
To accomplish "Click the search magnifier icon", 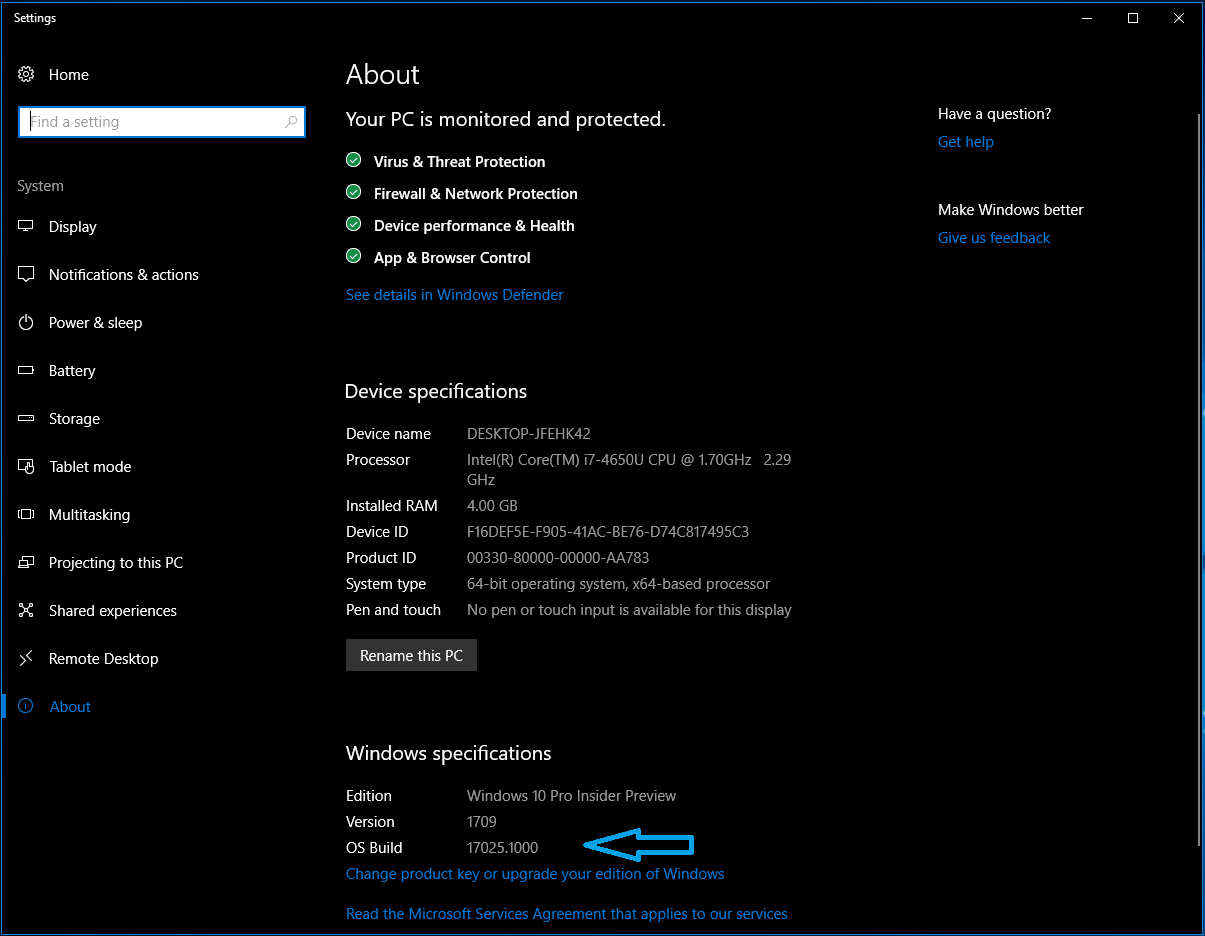I will [291, 122].
